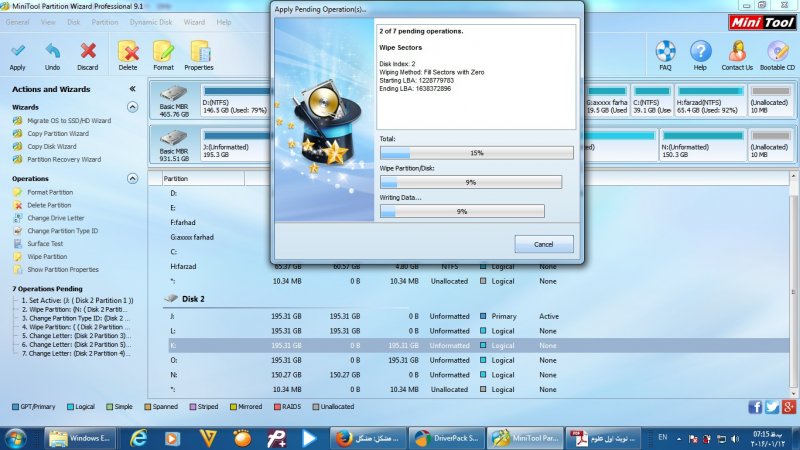Open the Help question mark icon
The height and width of the screenshot is (450, 800).
pyautogui.click(x=701, y=51)
